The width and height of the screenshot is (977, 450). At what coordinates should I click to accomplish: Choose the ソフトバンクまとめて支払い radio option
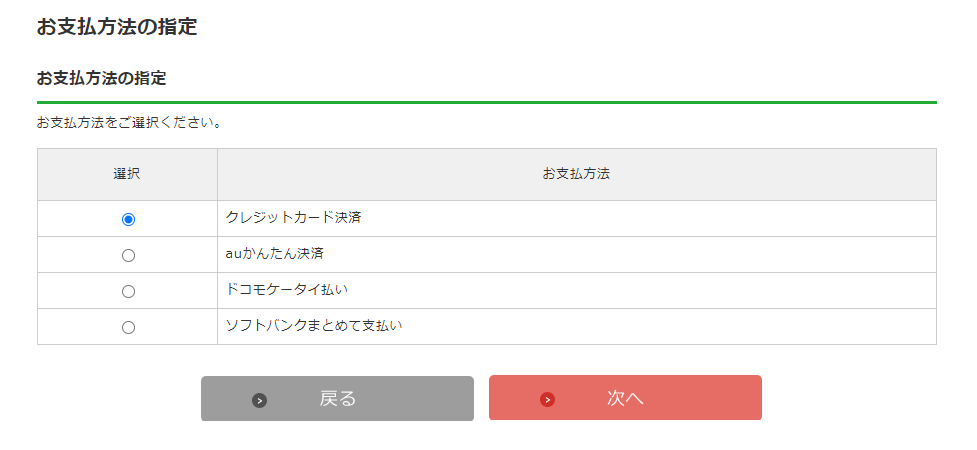click(x=128, y=327)
